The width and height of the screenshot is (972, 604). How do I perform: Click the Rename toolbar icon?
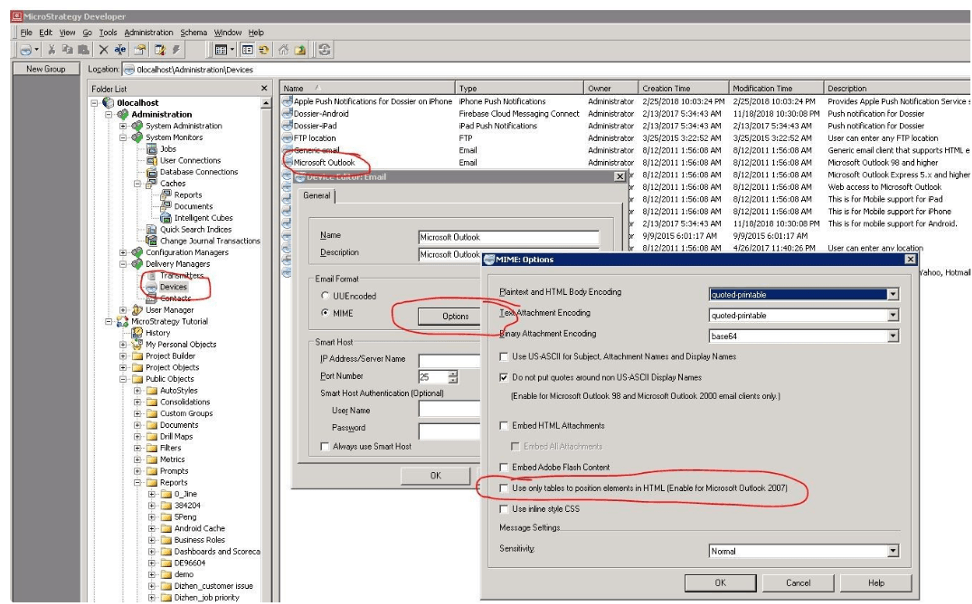click(x=120, y=50)
